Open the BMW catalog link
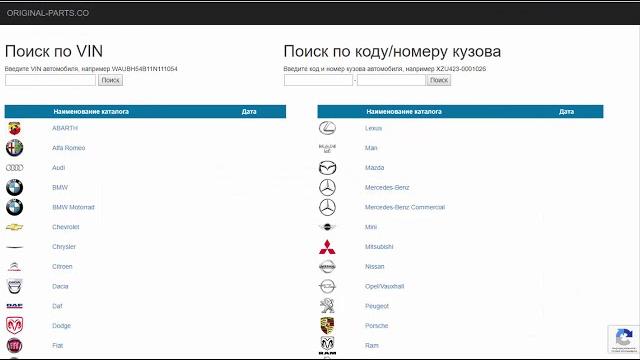This screenshot has height=360, width=640. click(x=60, y=187)
